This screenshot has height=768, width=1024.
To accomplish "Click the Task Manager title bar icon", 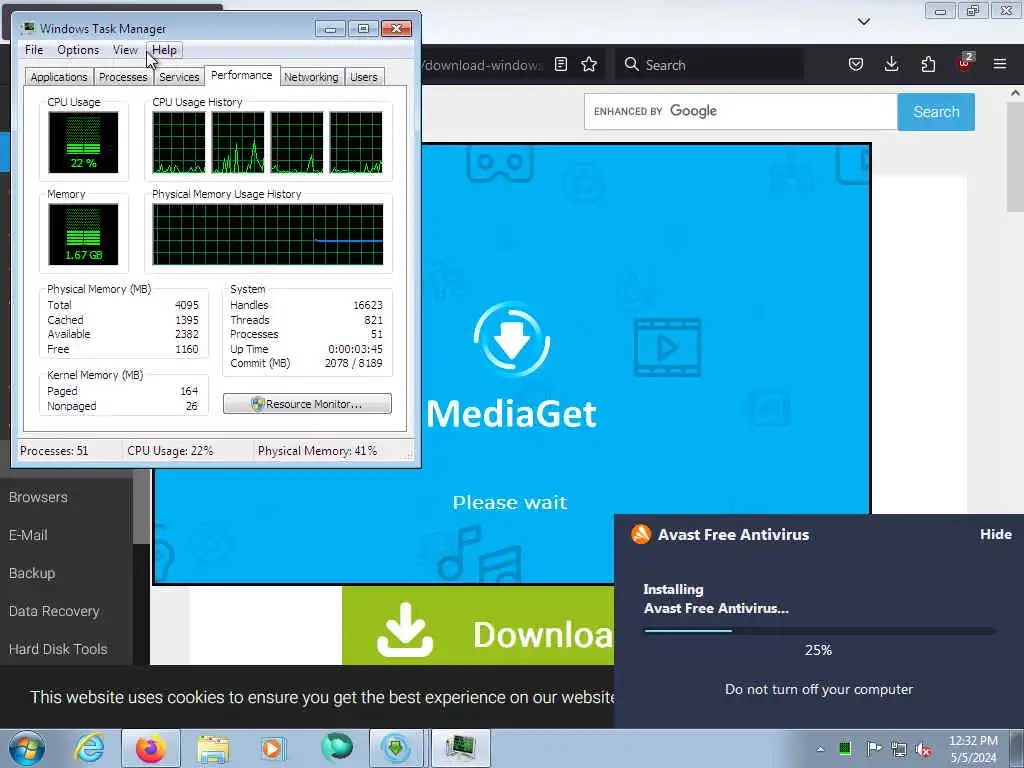I will pos(28,28).
